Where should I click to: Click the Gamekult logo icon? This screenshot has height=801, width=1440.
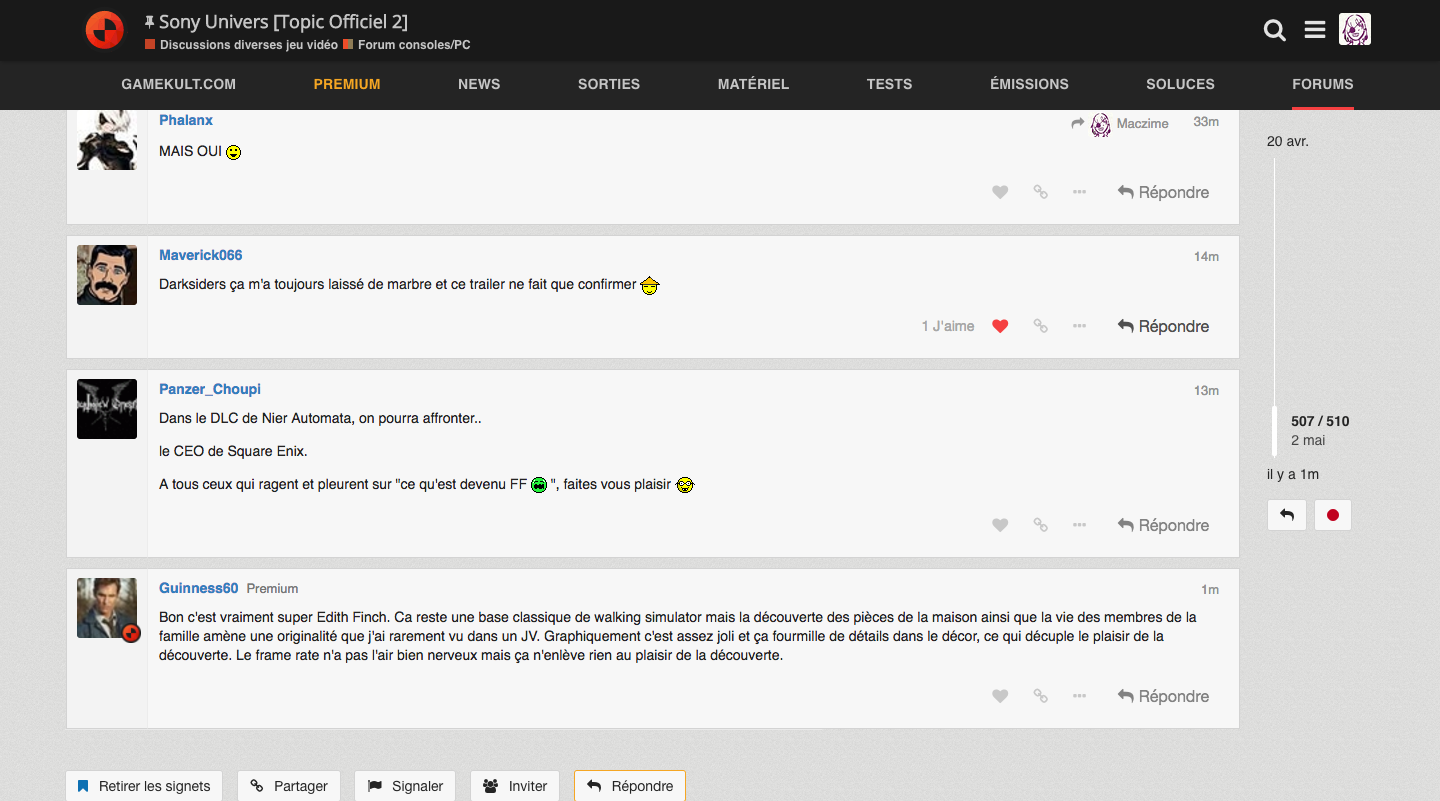[104, 30]
